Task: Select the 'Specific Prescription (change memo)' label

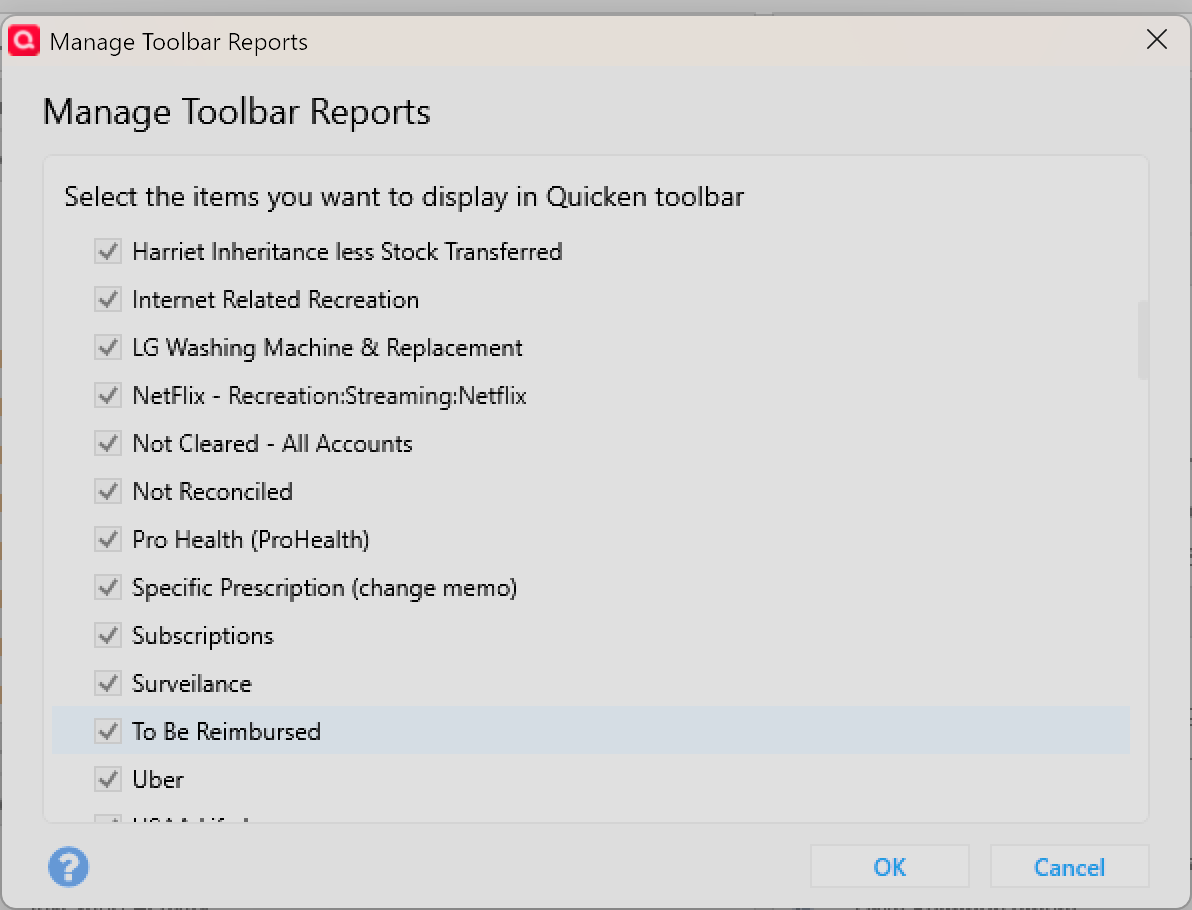Action: [325, 588]
